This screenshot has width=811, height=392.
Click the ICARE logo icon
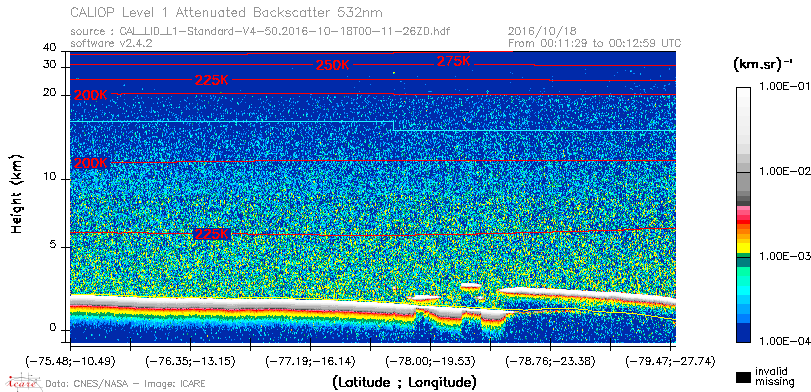[x=23, y=382]
